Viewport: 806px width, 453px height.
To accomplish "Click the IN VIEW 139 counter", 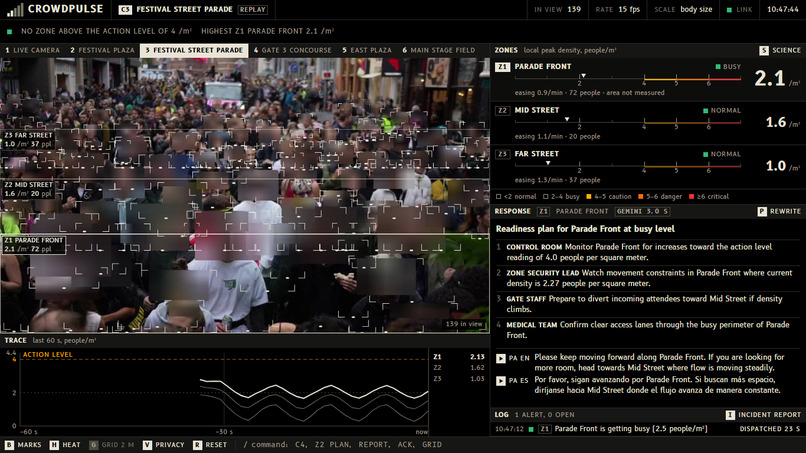I will coord(557,9).
